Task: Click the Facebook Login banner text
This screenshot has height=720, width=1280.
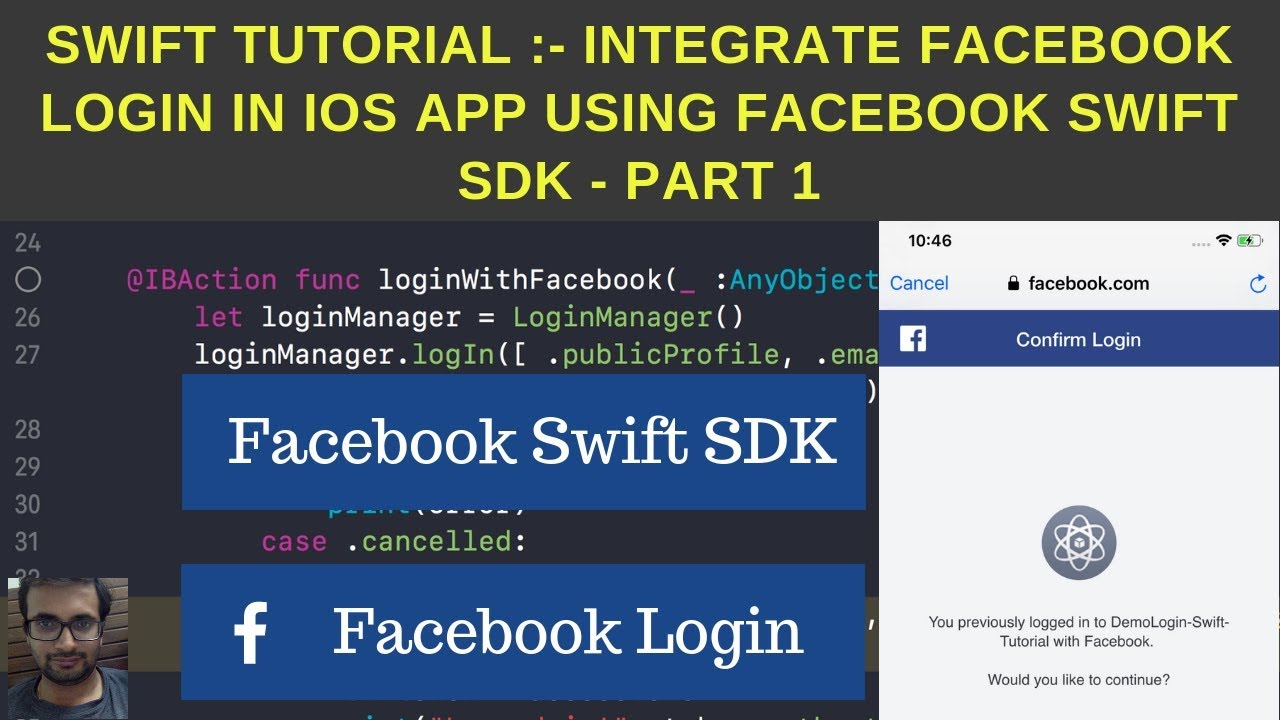Action: click(567, 632)
